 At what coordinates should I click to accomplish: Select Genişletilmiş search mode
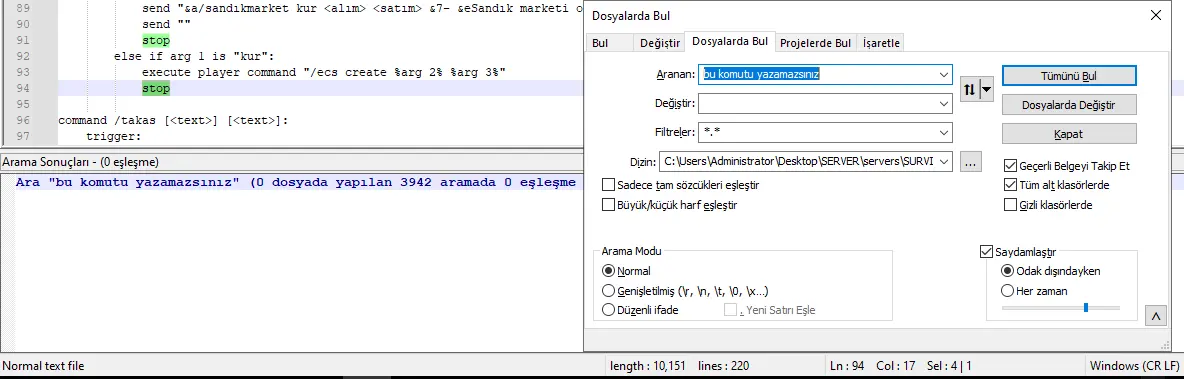coord(609,291)
